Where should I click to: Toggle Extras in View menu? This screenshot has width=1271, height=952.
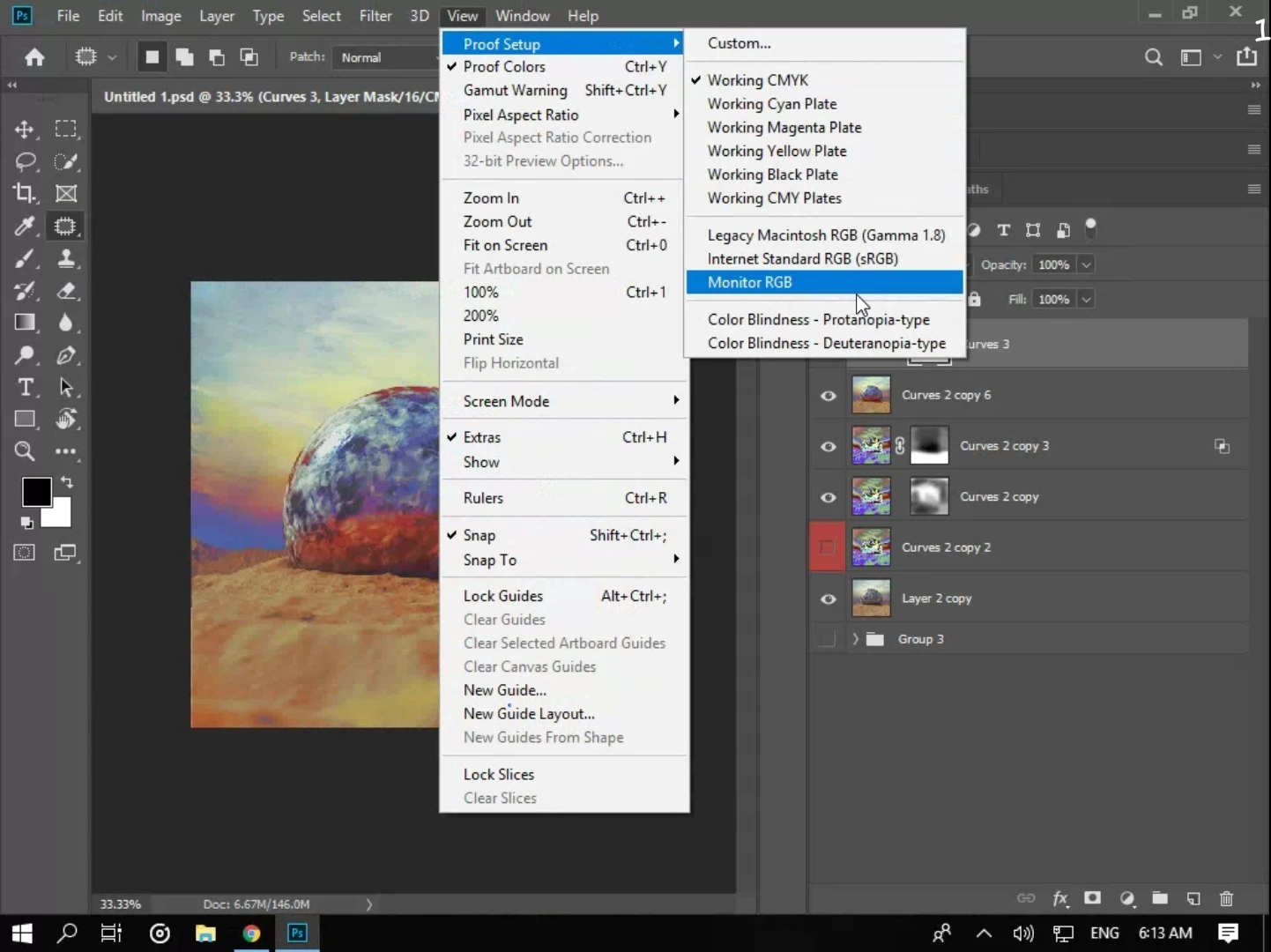(x=564, y=437)
